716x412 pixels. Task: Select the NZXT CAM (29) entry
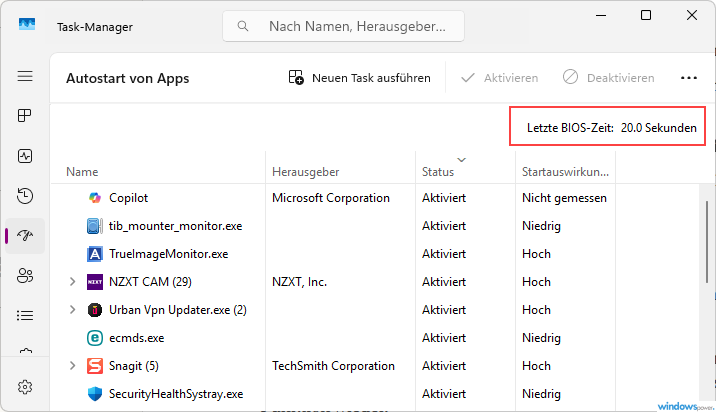150,282
